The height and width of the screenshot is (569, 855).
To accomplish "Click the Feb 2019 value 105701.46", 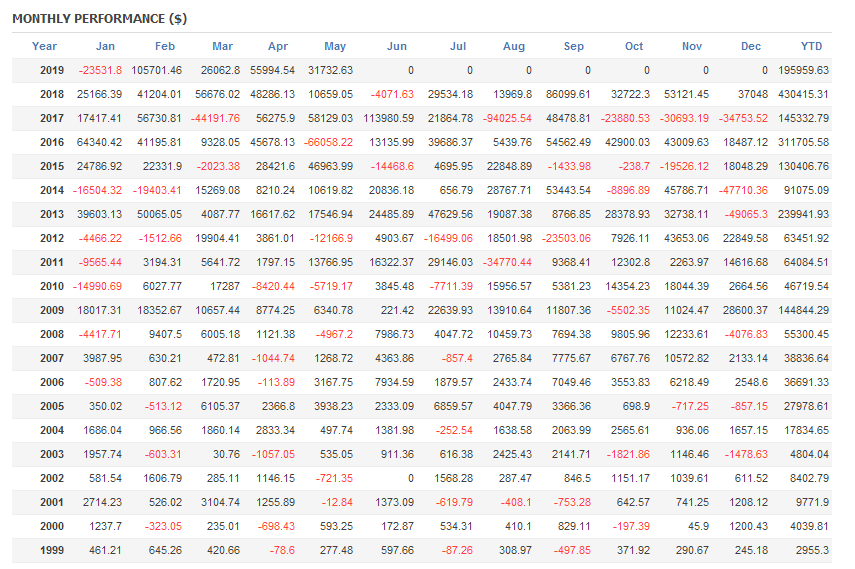I will pyautogui.click(x=156, y=70).
